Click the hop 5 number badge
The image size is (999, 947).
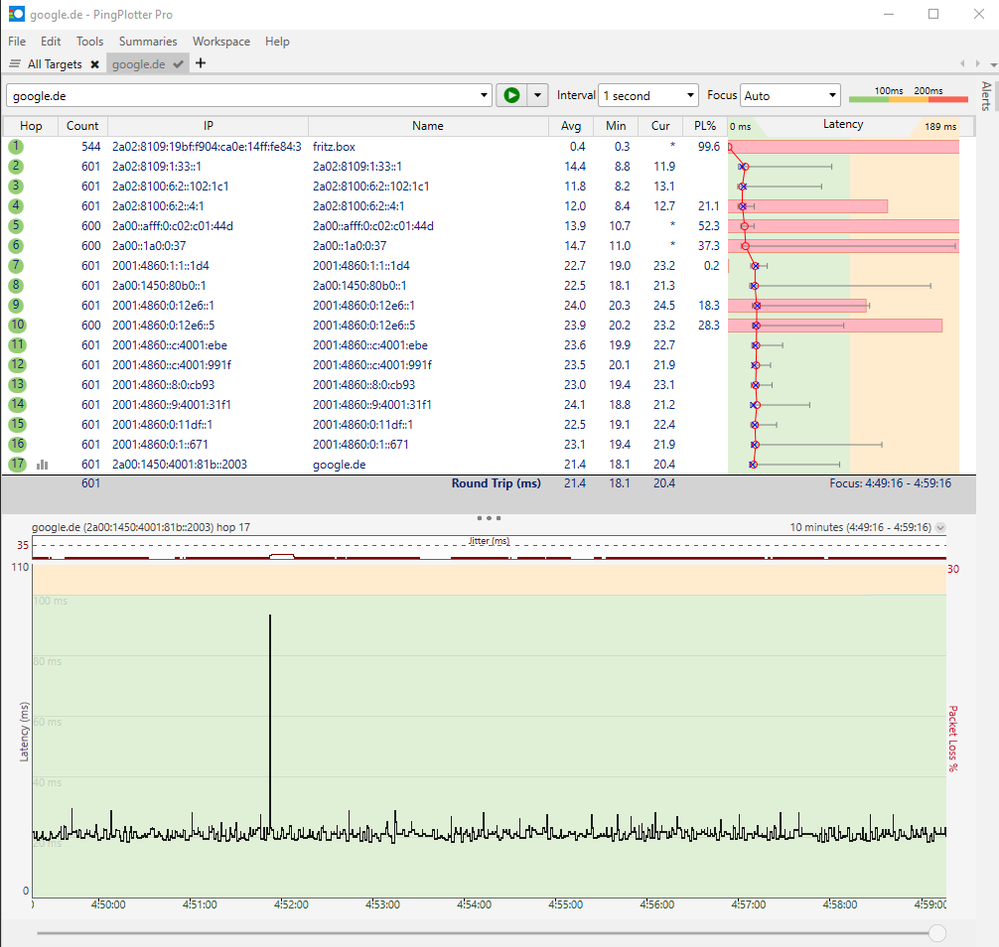[x=16, y=226]
